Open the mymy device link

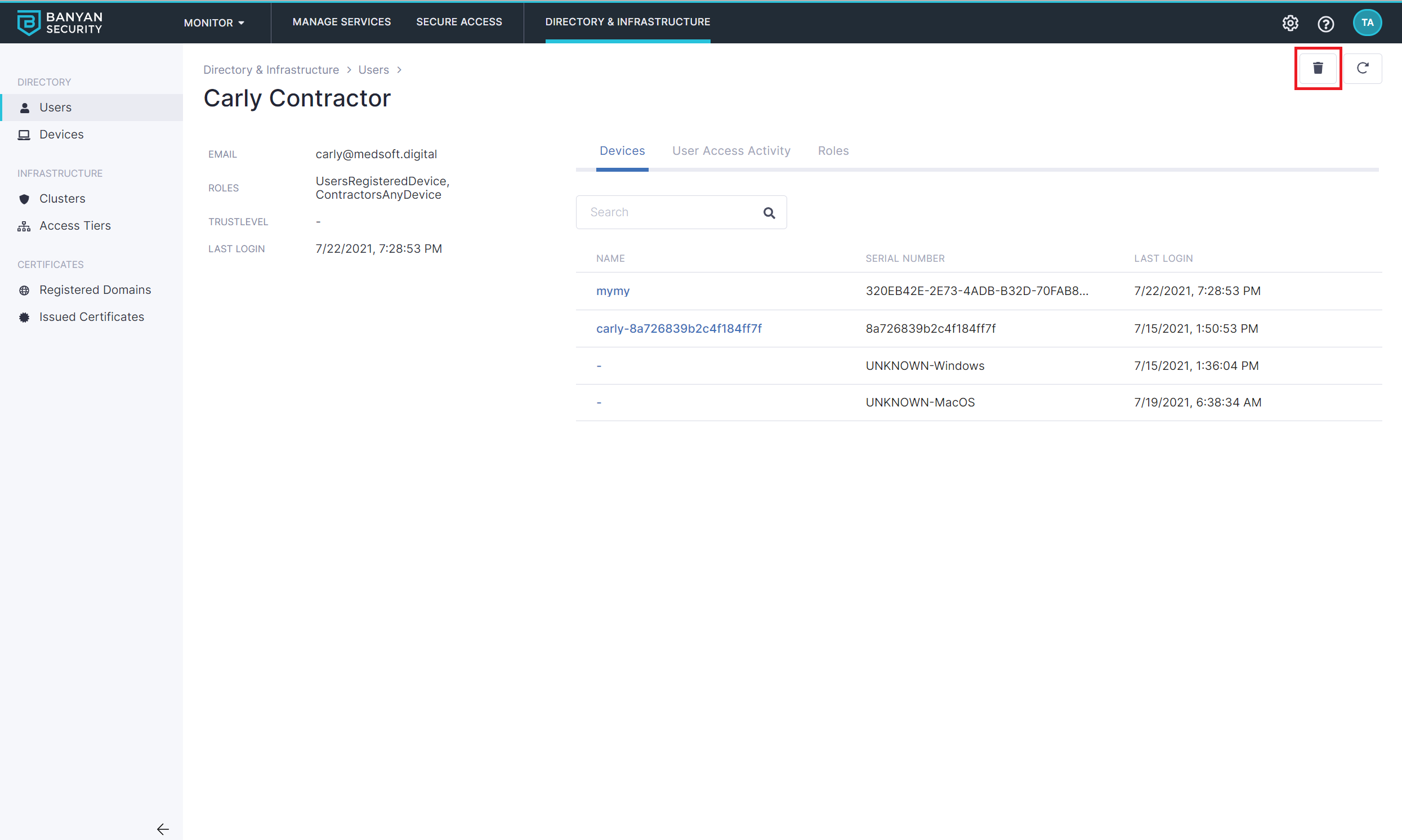point(613,291)
